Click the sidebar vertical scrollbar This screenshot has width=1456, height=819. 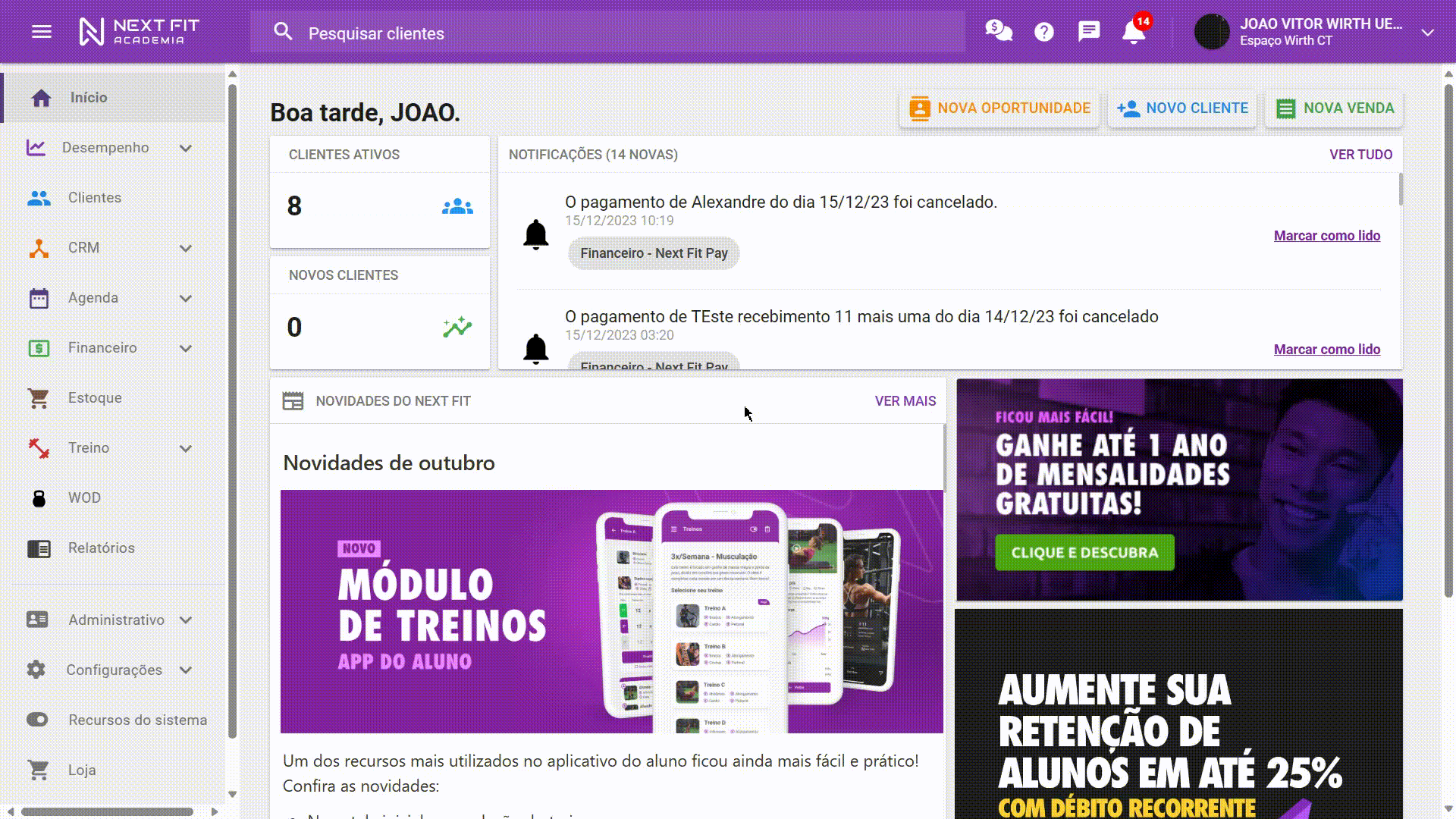click(232, 409)
